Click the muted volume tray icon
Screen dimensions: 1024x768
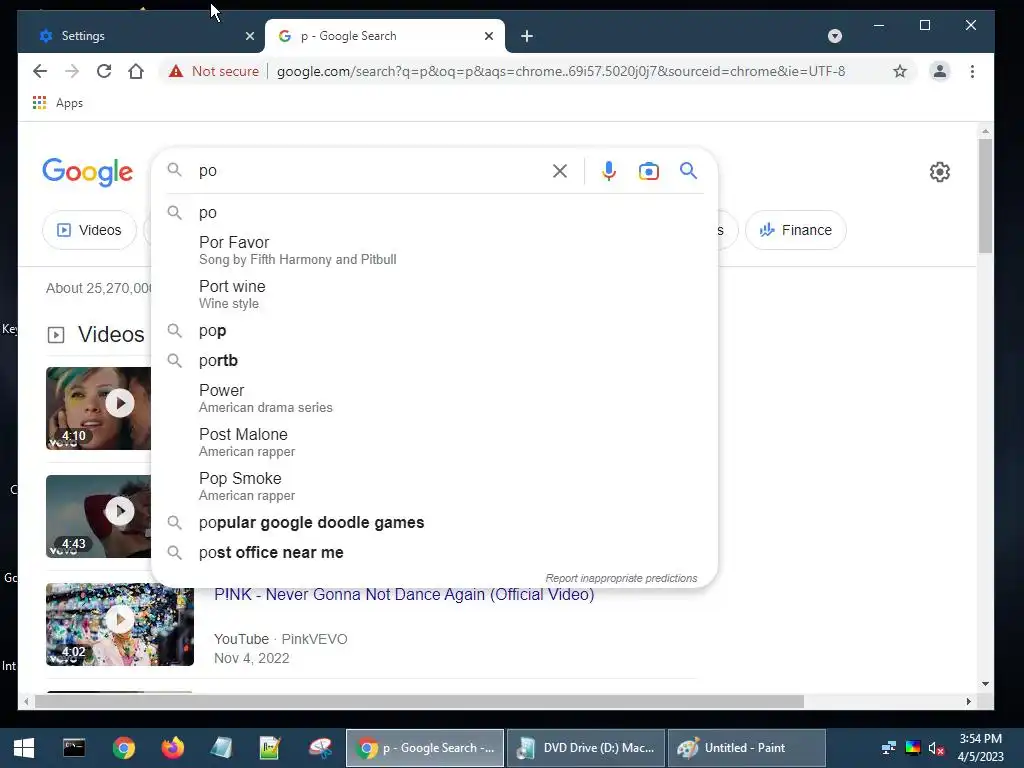click(x=936, y=748)
